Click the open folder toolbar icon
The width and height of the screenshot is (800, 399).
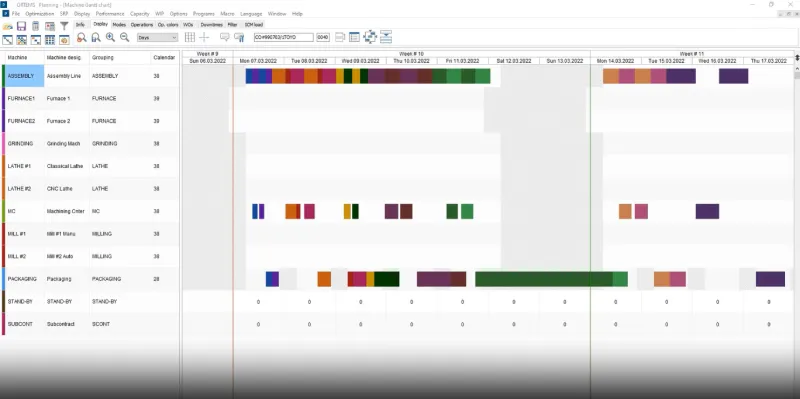tap(8, 26)
